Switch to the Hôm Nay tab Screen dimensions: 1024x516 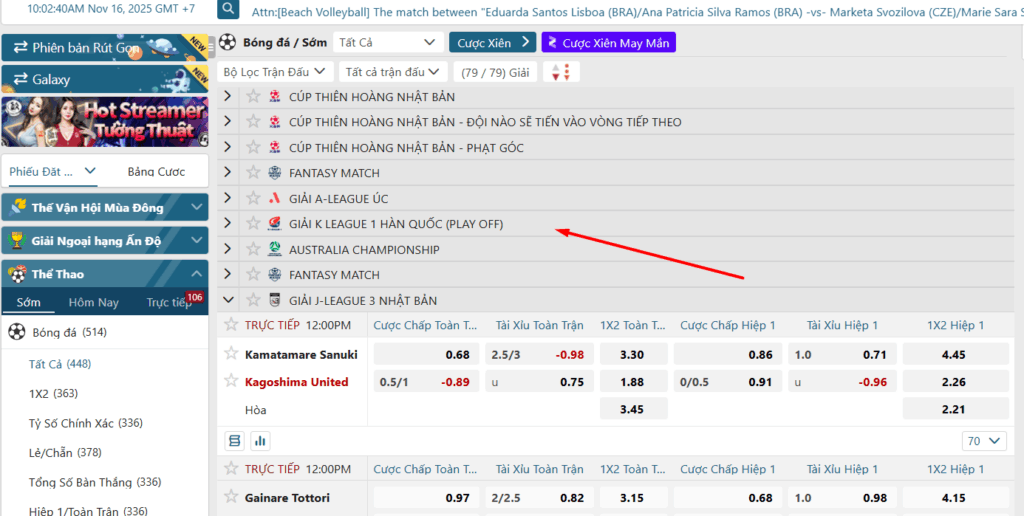pos(93,302)
